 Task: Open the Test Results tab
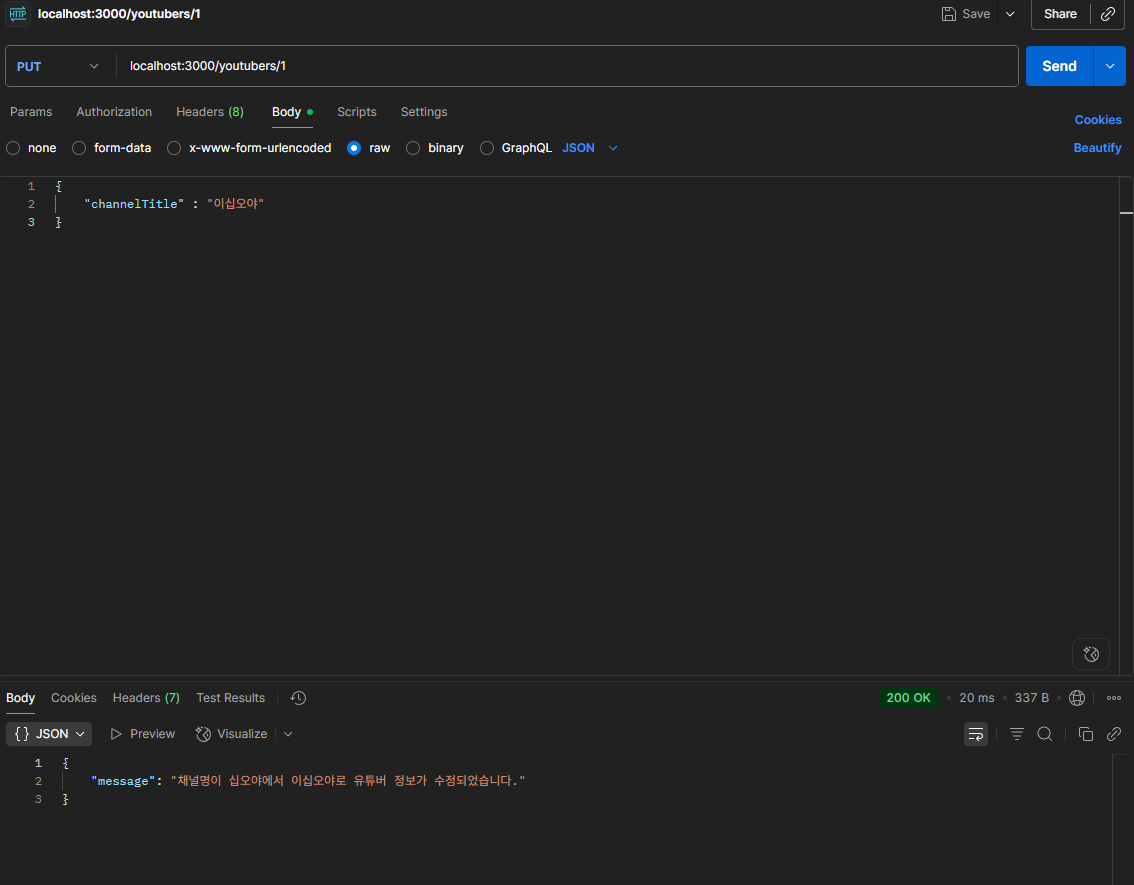(231, 698)
